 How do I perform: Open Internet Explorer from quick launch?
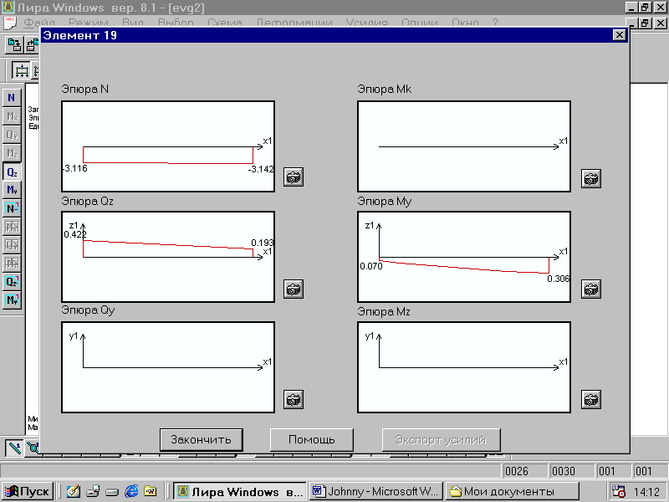pos(131,491)
